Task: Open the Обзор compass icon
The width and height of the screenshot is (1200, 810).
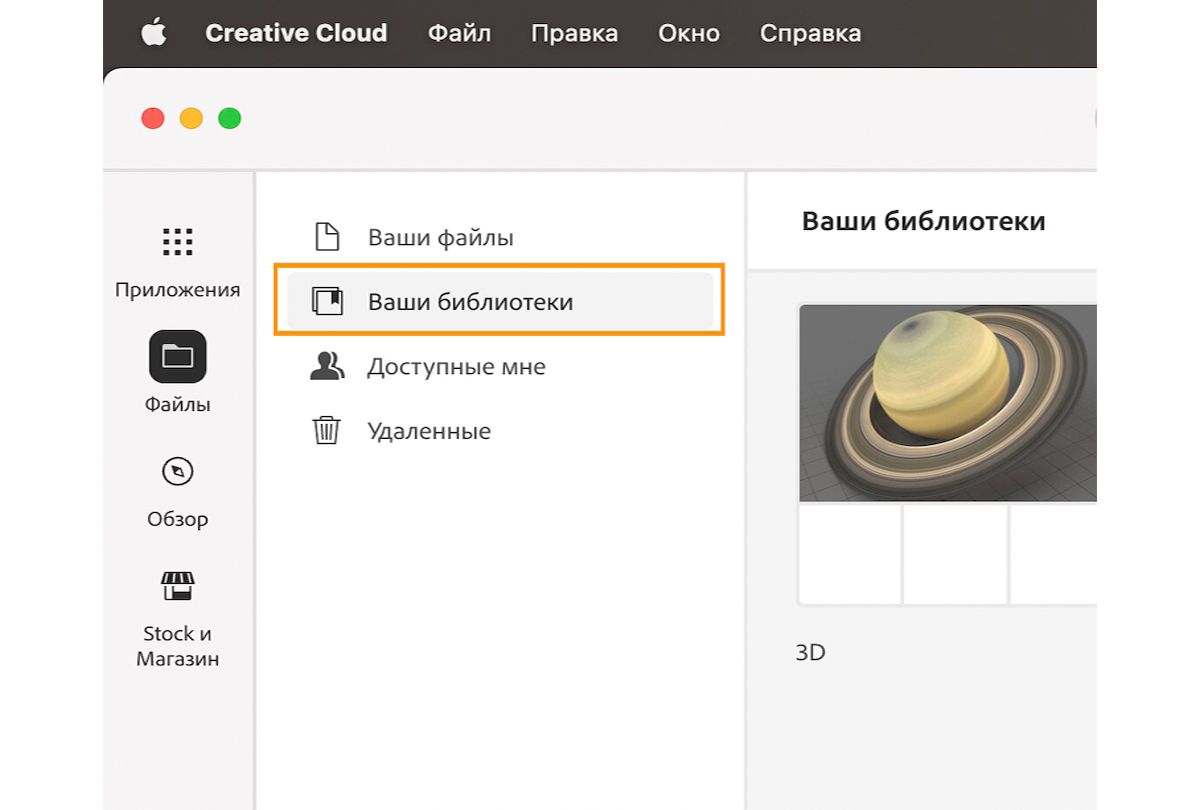Action: coord(177,471)
